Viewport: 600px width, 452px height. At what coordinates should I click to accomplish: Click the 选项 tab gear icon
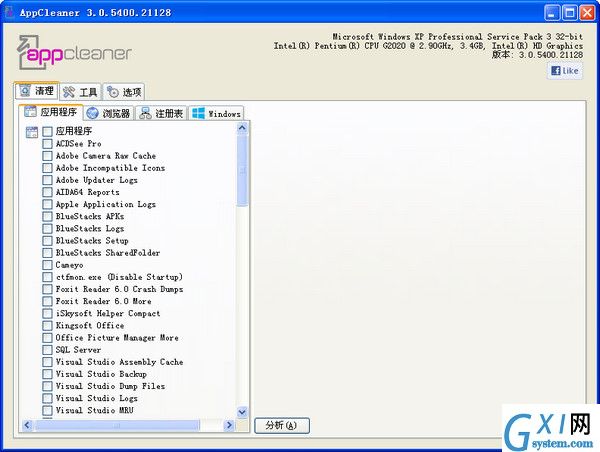coord(113,92)
